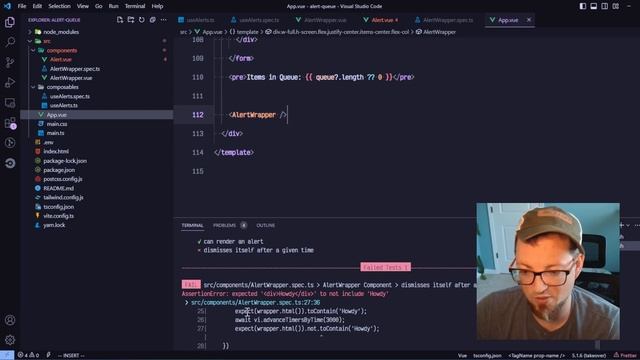
Task: Collapse the src folder
Action: [x=30, y=41]
